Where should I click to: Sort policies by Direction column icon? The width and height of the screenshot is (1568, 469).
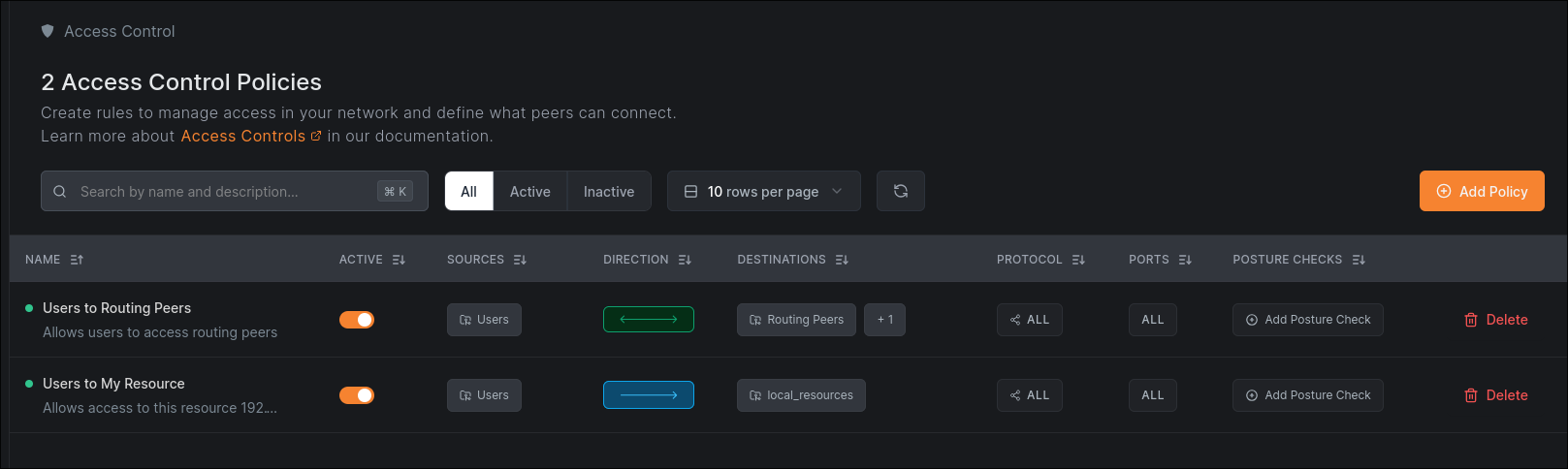tap(685, 260)
